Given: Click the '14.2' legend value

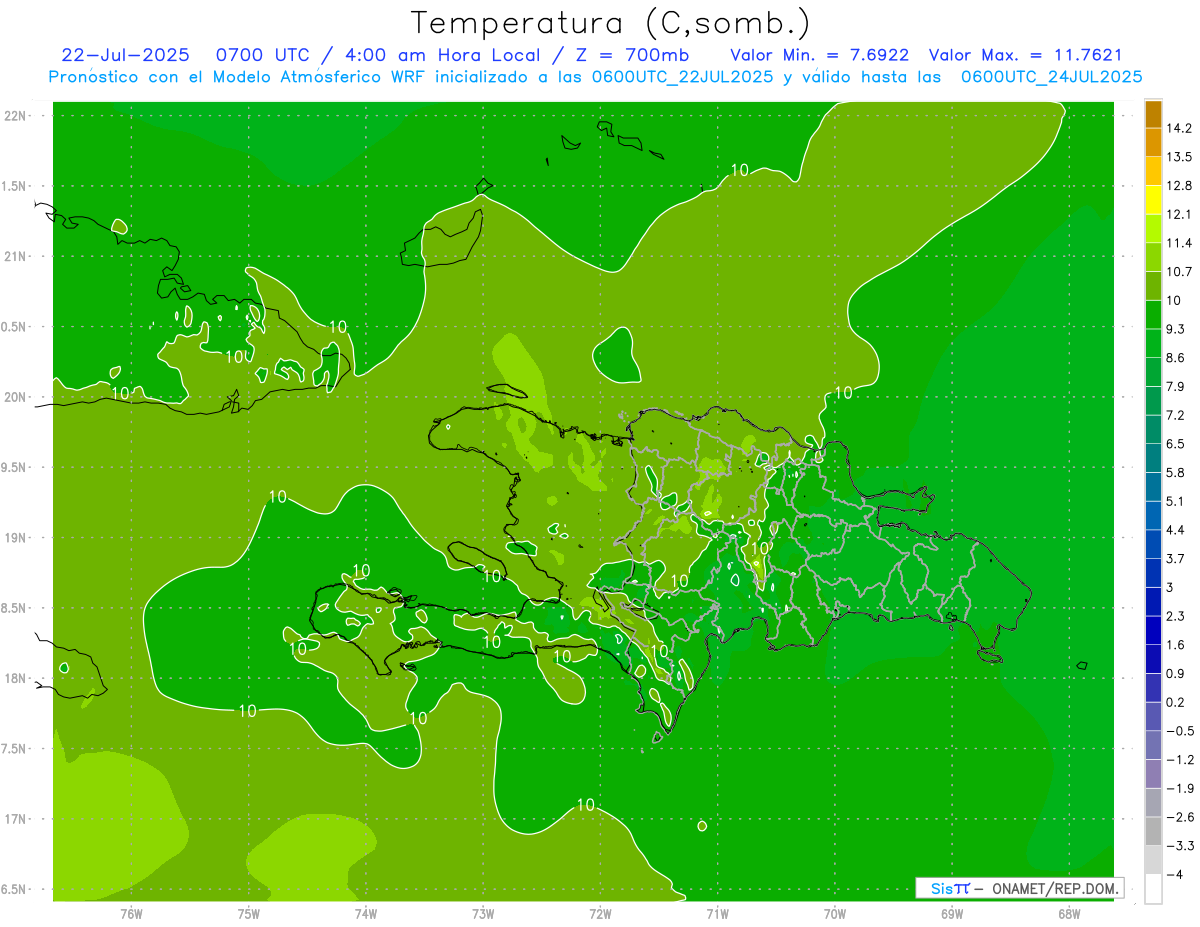Looking at the screenshot, I should pyautogui.click(x=1180, y=128).
